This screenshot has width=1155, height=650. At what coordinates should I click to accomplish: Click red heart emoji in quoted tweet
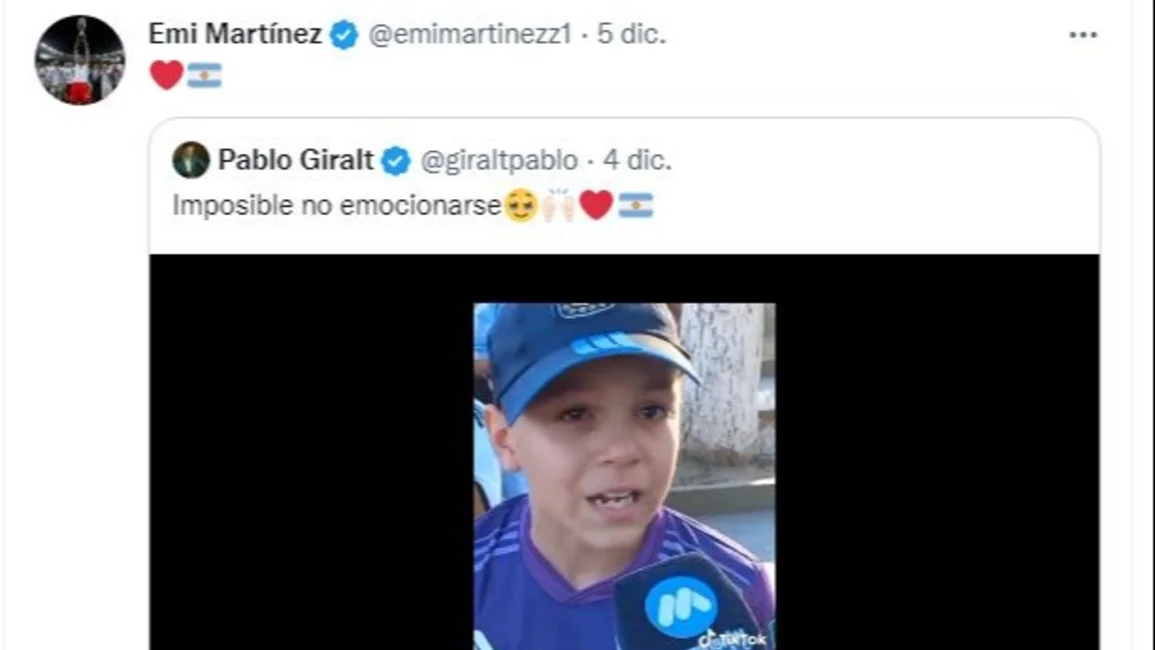tap(597, 204)
